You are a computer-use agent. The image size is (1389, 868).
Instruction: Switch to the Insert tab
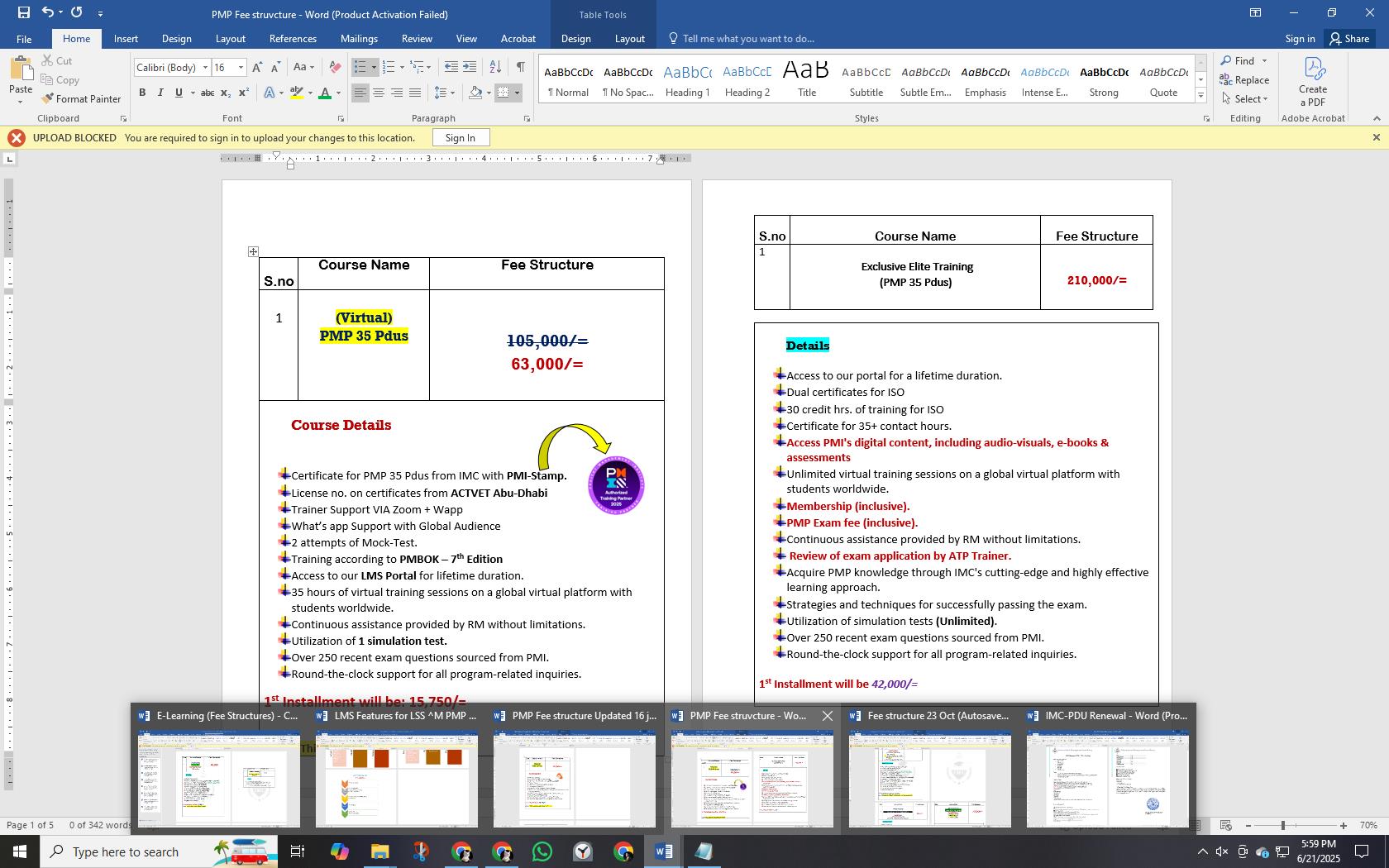click(126, 39)
